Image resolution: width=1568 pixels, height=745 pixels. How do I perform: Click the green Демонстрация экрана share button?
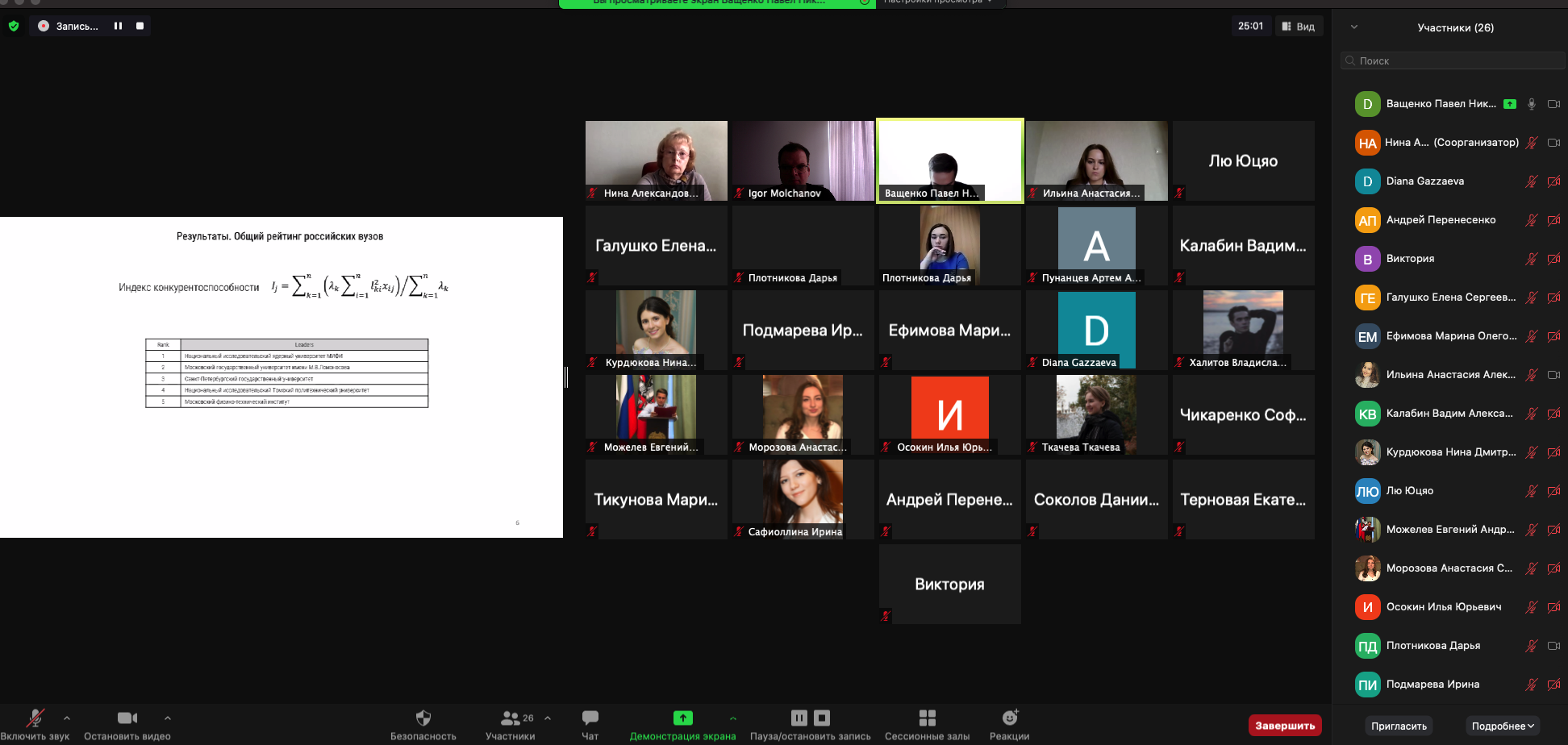(x=682, y=724)
